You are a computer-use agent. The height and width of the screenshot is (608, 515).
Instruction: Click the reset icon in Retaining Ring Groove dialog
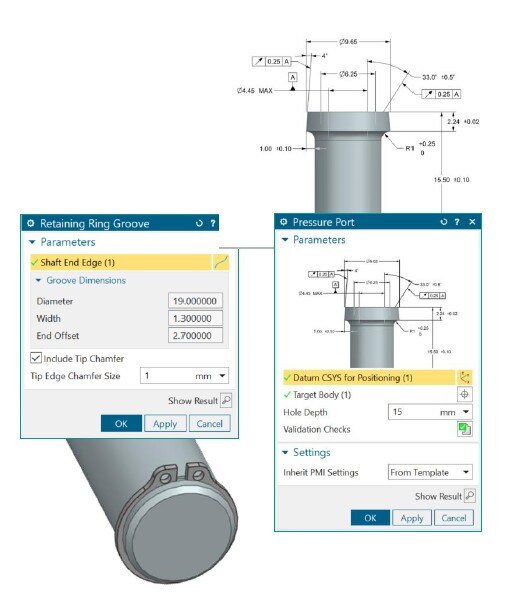click(199, 223)
